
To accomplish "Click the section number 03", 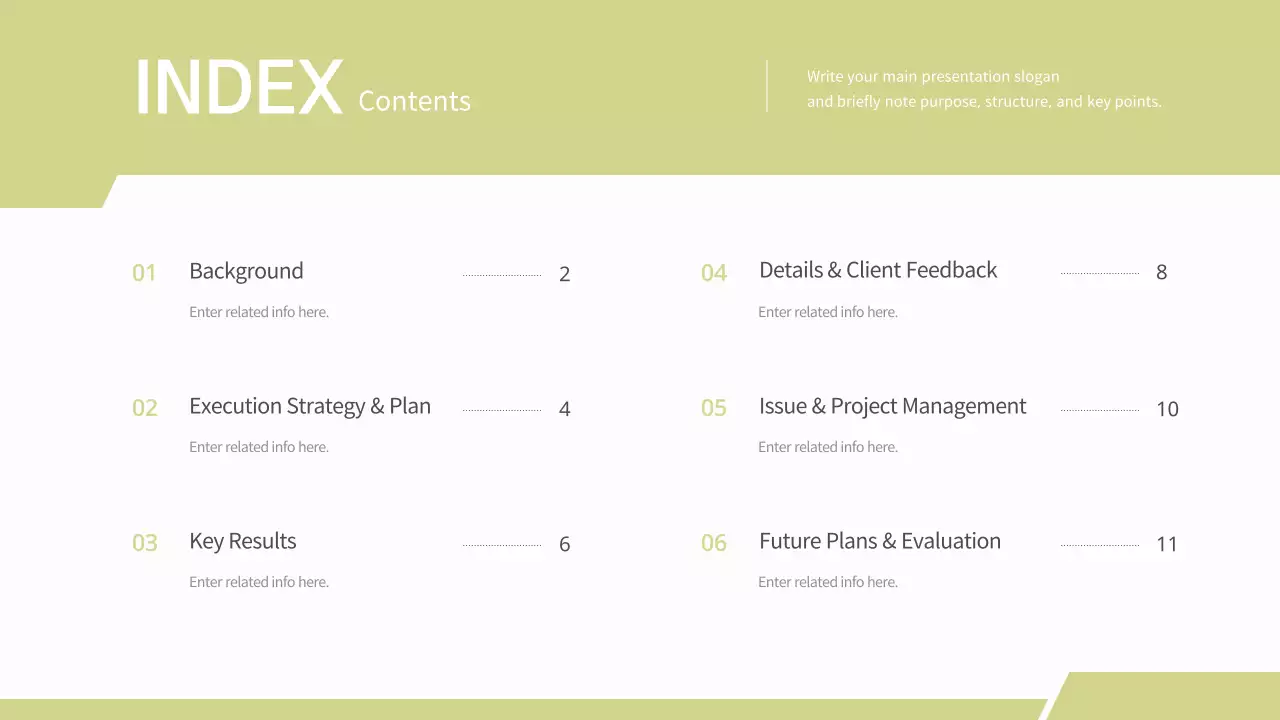I will [144, 543].
